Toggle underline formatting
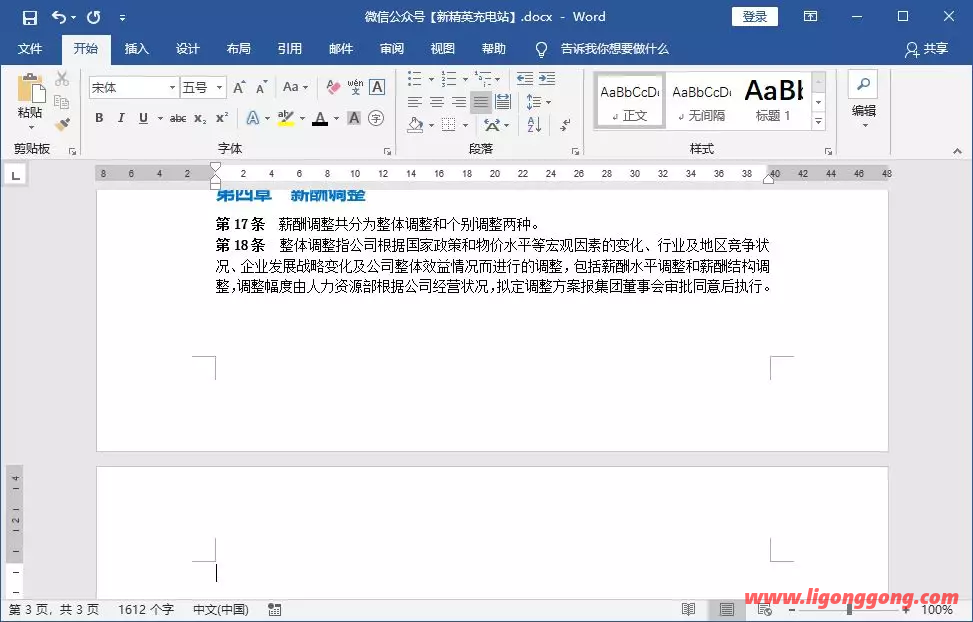This screenshot has height=622, width=973. (143, 118)
